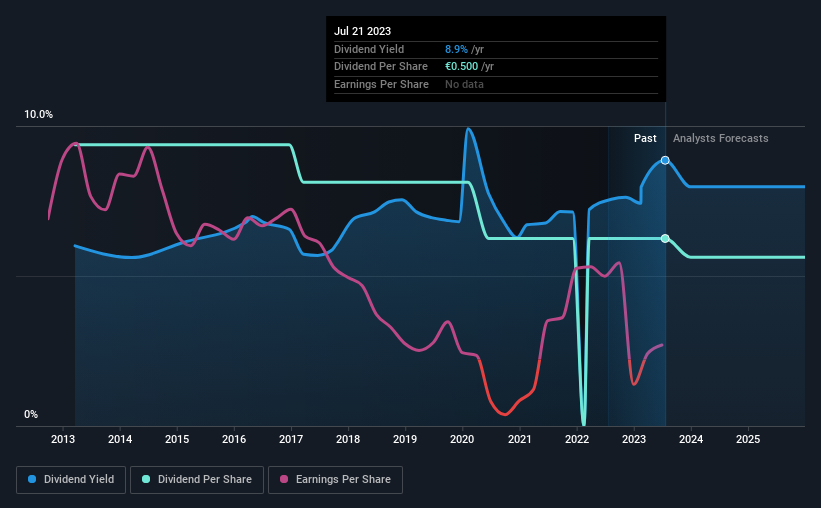Viewport: 821px width, 508px height.
Task: Click the tooltip Dividend Yield row label
Action: (369, 49)
